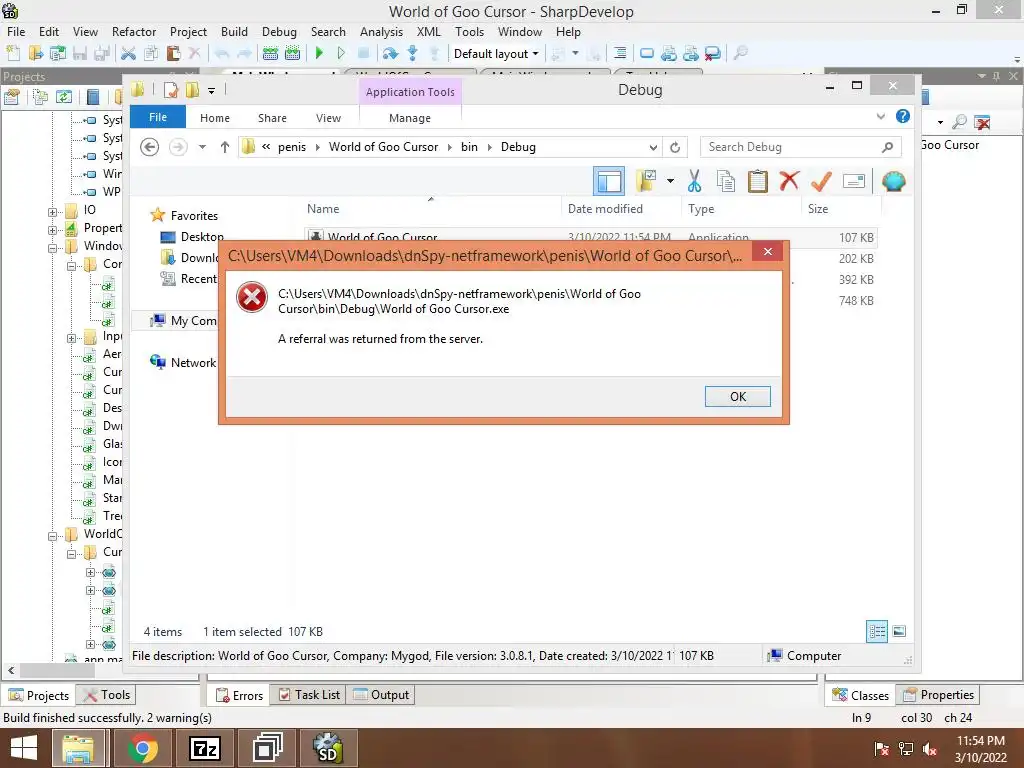Open the Output panel tab

click(x=381, y=695)
